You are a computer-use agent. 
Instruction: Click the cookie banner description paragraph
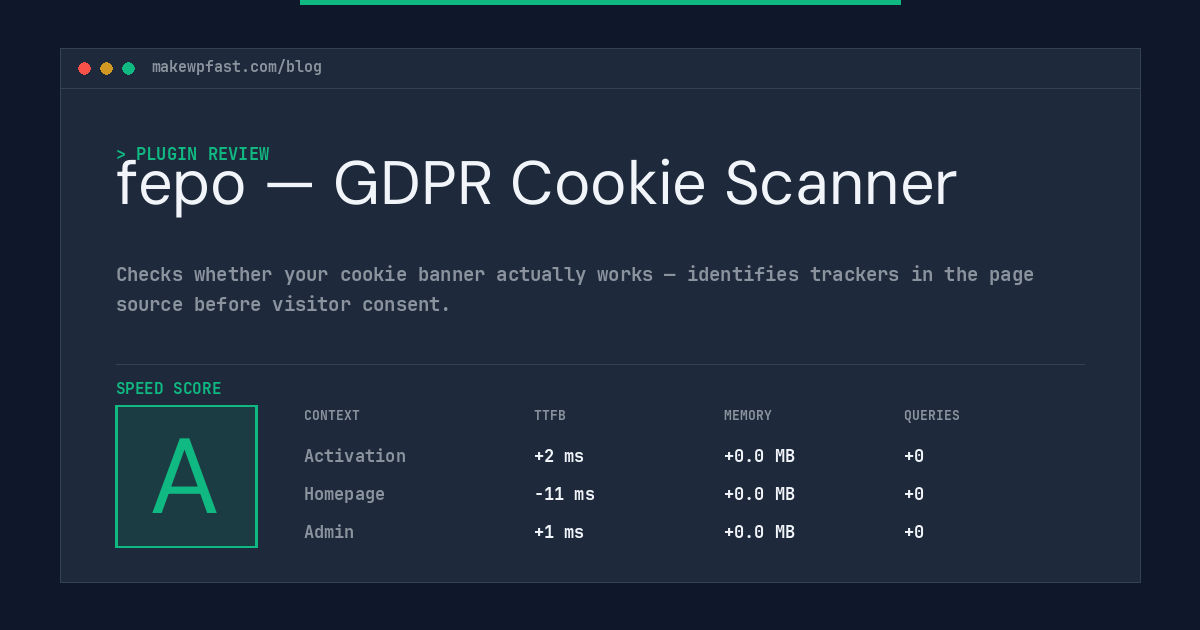coord(575,289)
